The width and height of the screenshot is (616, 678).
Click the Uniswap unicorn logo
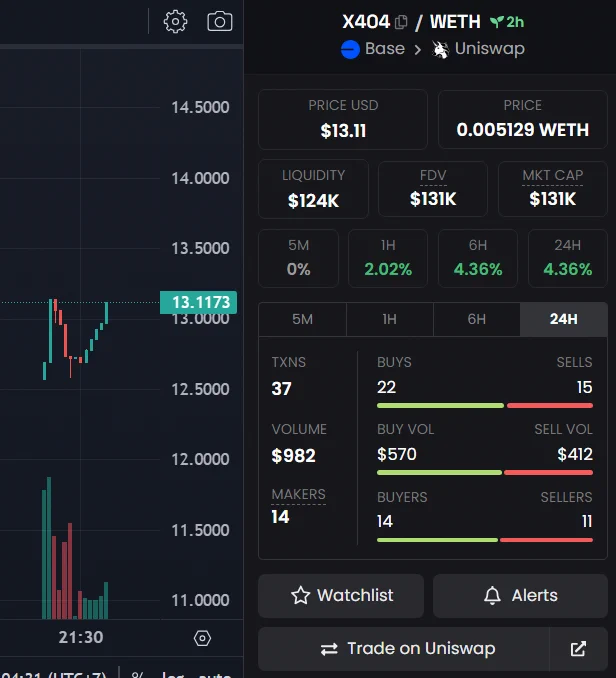[440, 49]
